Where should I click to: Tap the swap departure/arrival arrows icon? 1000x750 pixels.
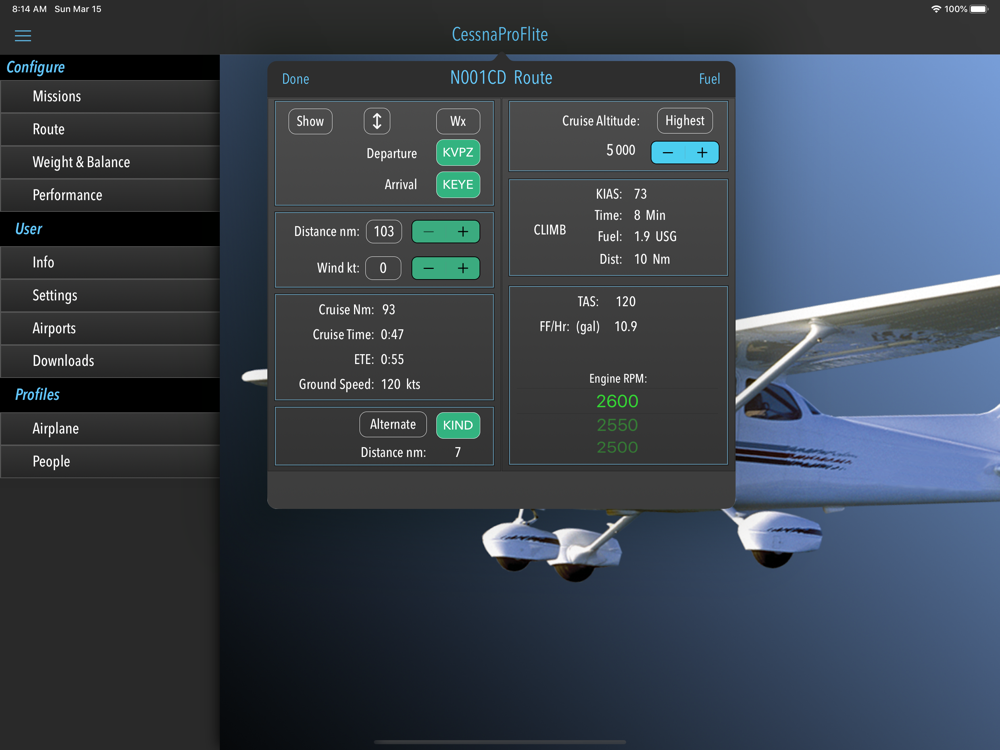click(x=377, y=121)
